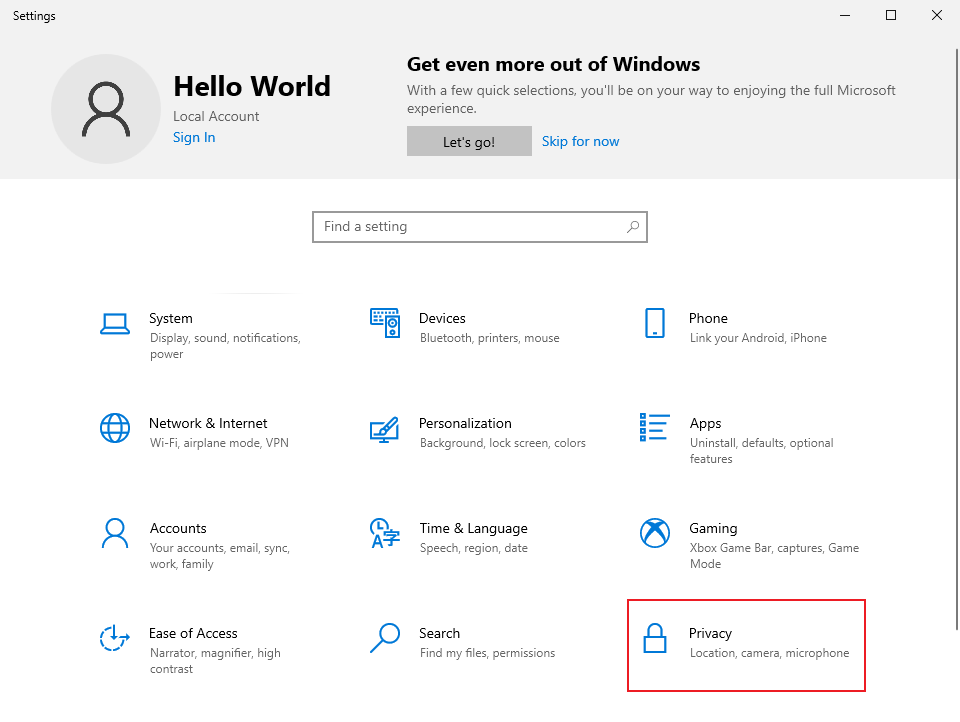960x722 pixels.
Task: Maximize the Settings window
Action: pos(891,15)
